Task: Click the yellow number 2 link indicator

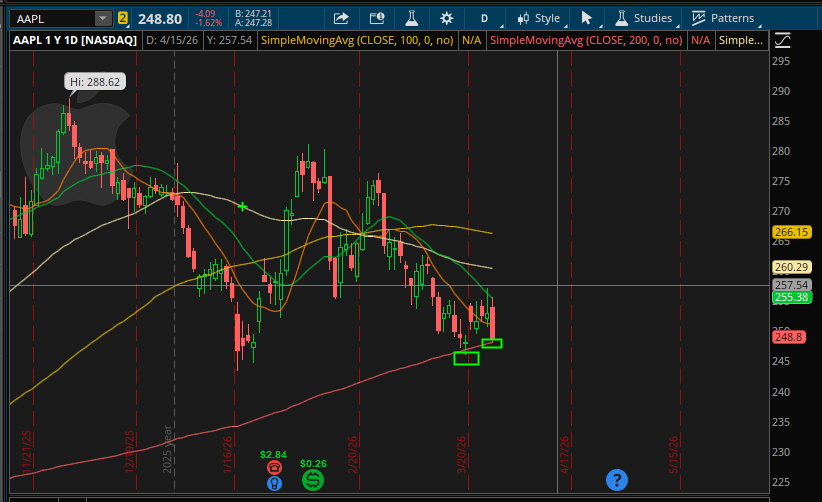Action: coord(123,19)
